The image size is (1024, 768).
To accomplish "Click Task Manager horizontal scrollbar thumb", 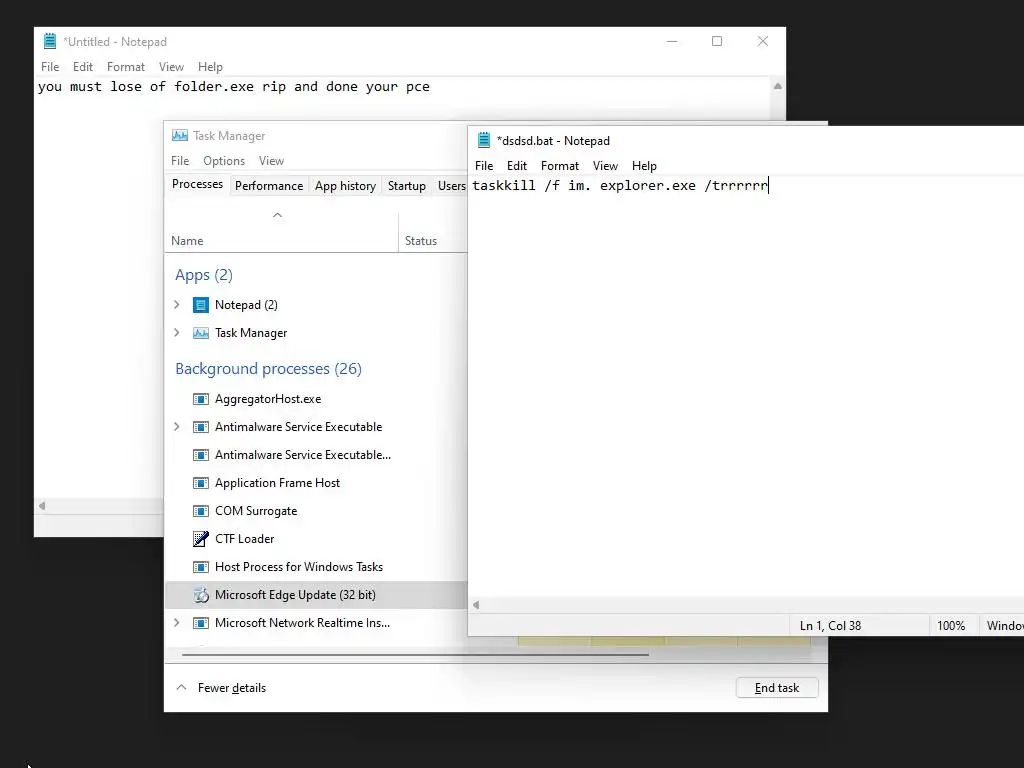I will 415,654.
